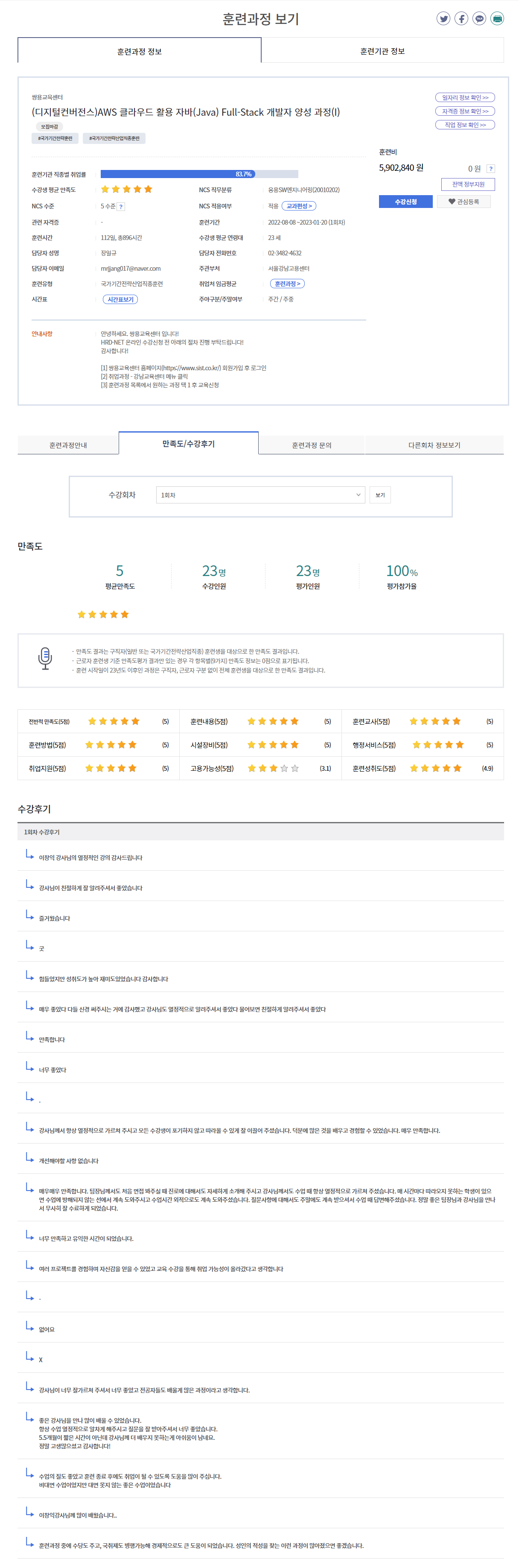View the schedule with 시간표보기
Screen dimensions: 519x1568
click(x=120, y=299)
